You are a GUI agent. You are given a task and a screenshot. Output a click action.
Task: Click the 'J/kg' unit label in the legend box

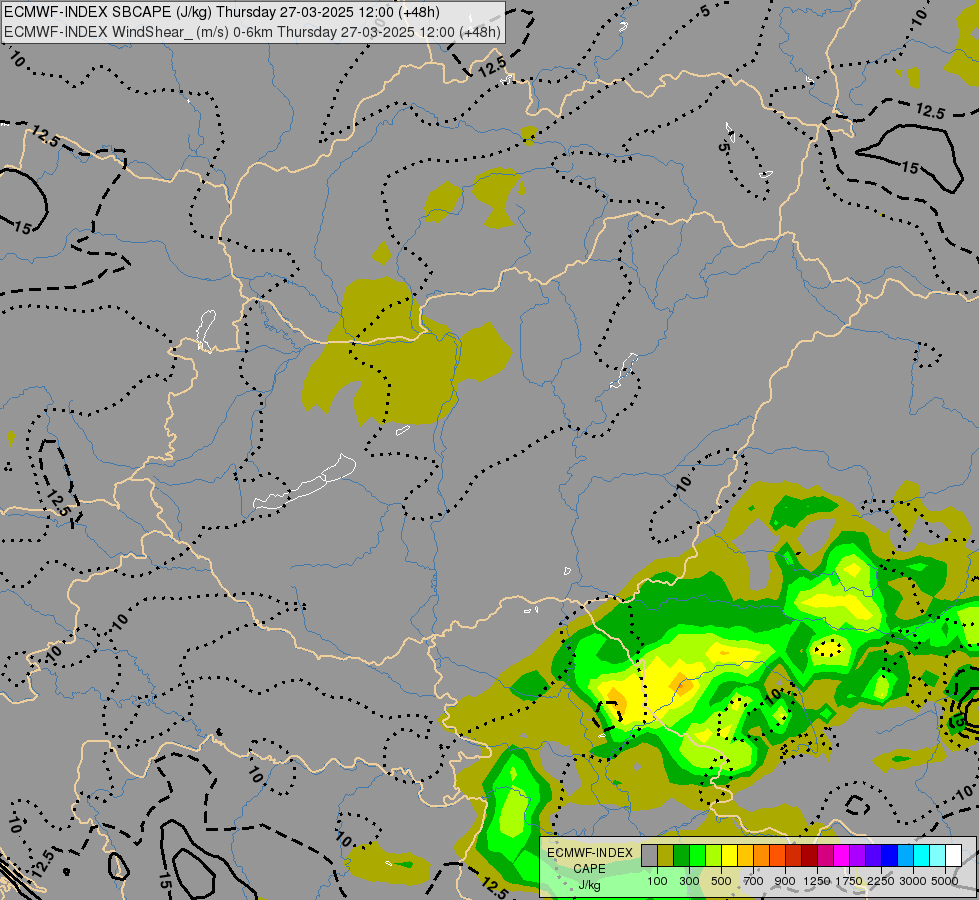pos(589,885)
